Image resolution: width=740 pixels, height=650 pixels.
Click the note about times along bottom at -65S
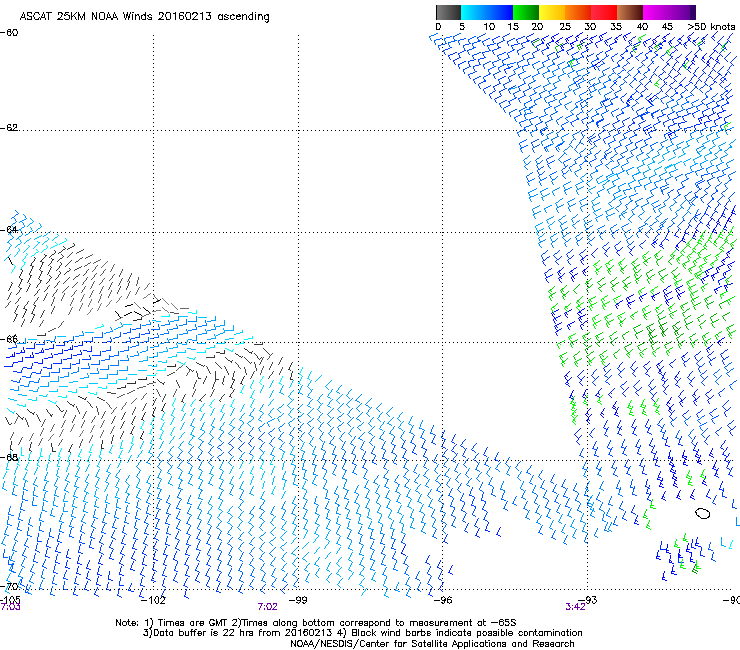click(x=374, y=623)
